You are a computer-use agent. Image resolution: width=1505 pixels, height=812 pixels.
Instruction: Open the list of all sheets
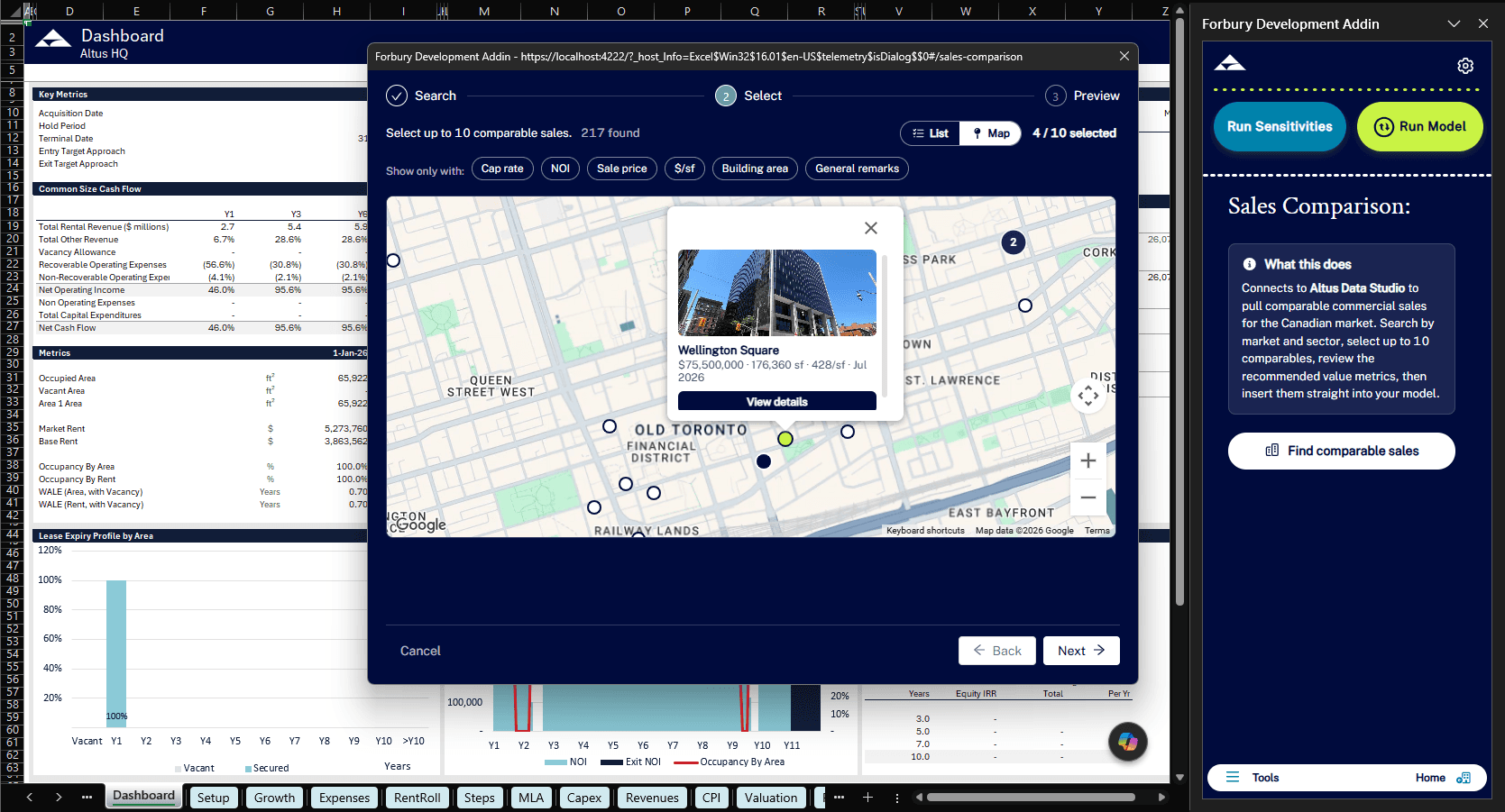87,798
